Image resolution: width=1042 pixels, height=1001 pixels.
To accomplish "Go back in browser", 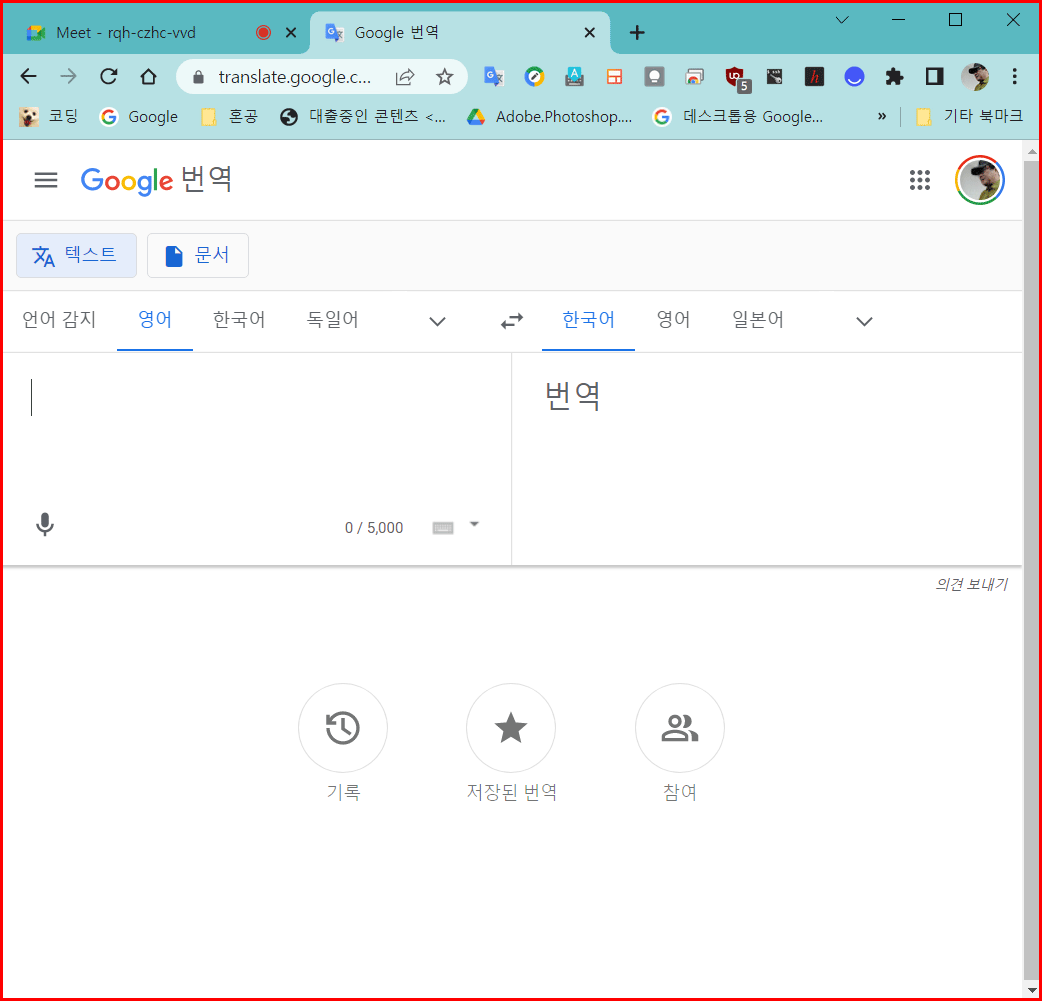I will (x=29, y=76).
